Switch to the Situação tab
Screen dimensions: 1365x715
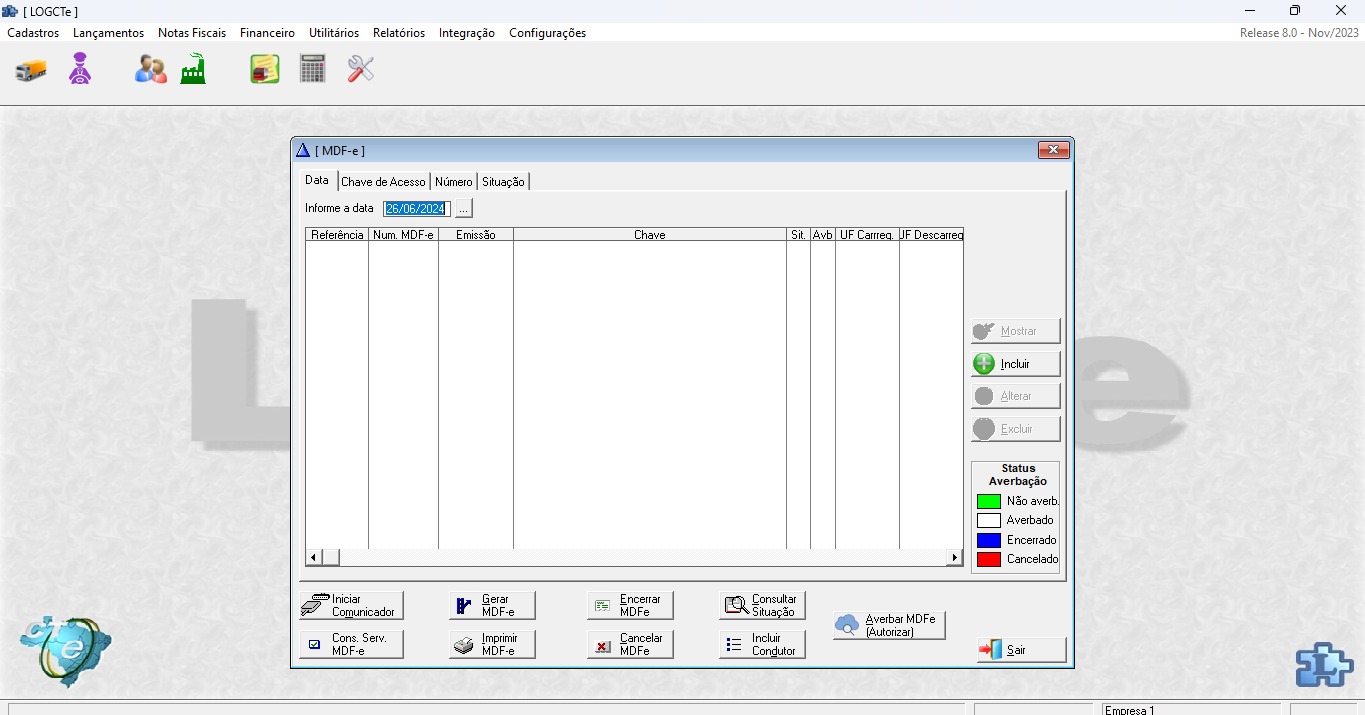503,182
